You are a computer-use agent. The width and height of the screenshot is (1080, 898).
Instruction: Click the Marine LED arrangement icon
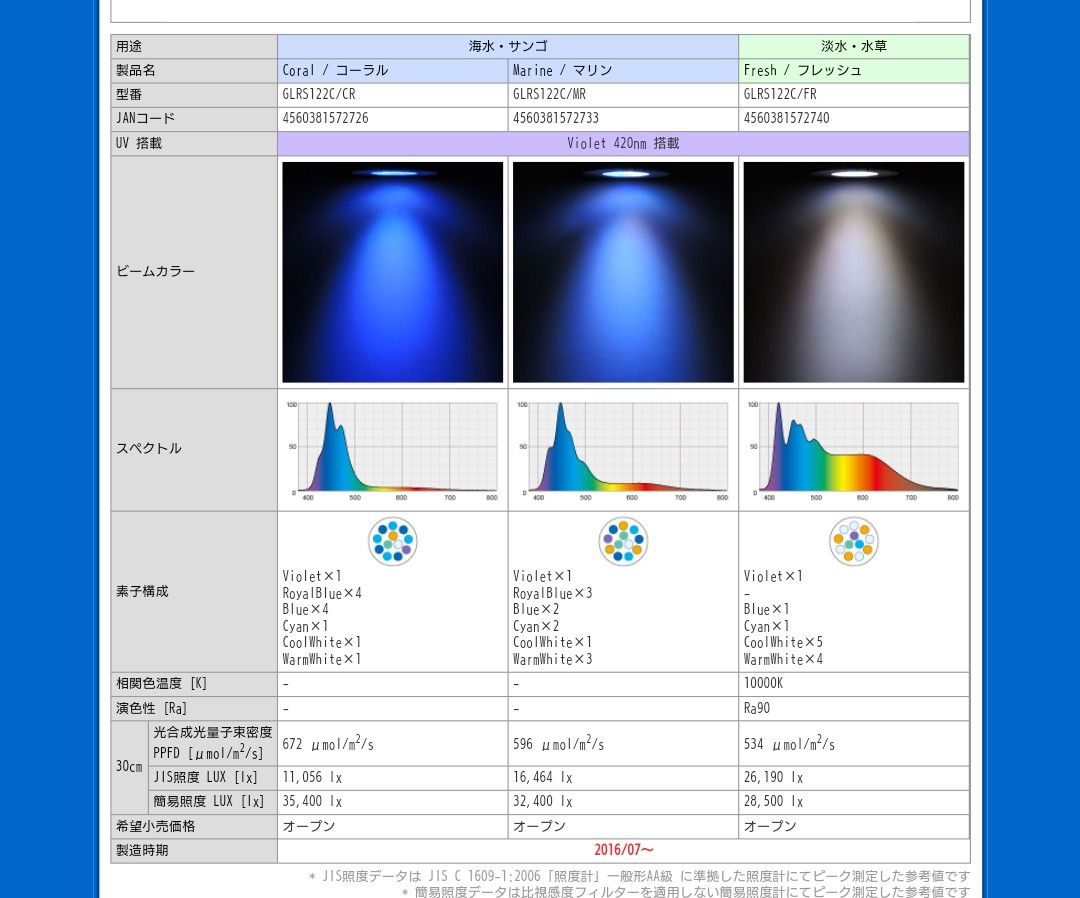(623, 541)
